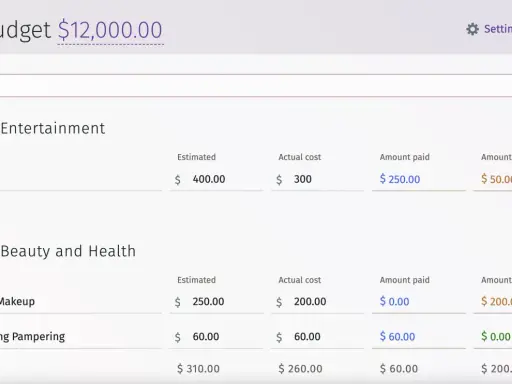Click the Settings gear icon

click(x=472, y=29)
